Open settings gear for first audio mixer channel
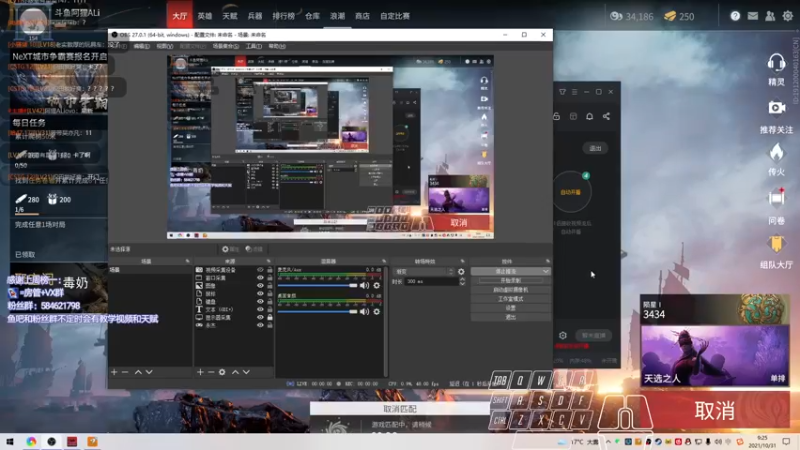800x450 pixels. click(377, 286)
